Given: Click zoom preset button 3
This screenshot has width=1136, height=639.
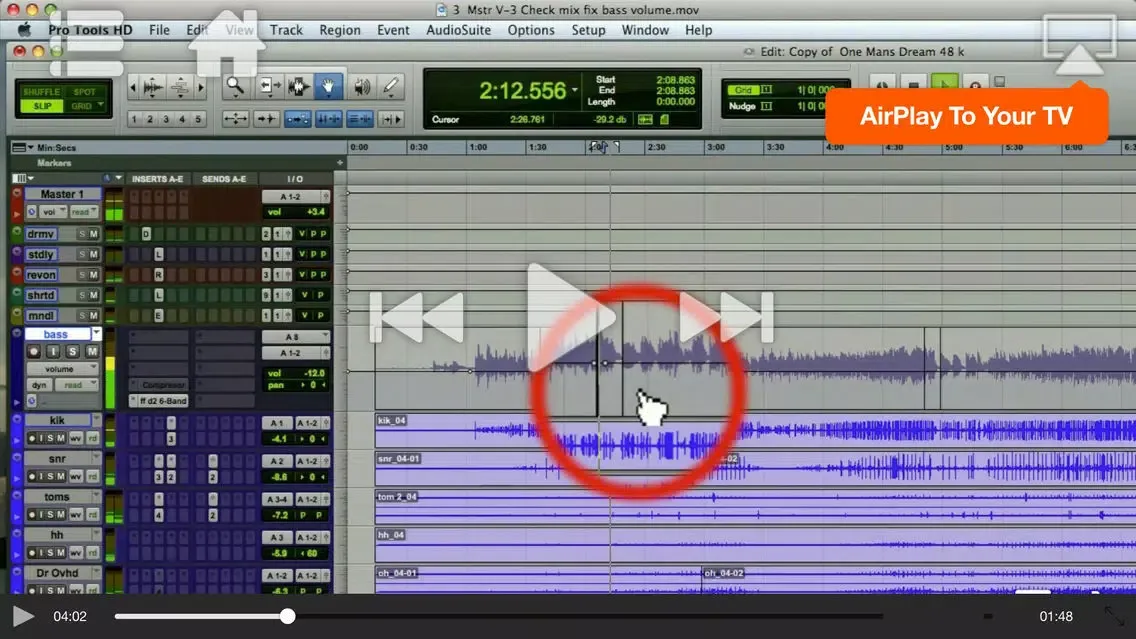Looking at the screenshot, I should click(x=166, y=119).
